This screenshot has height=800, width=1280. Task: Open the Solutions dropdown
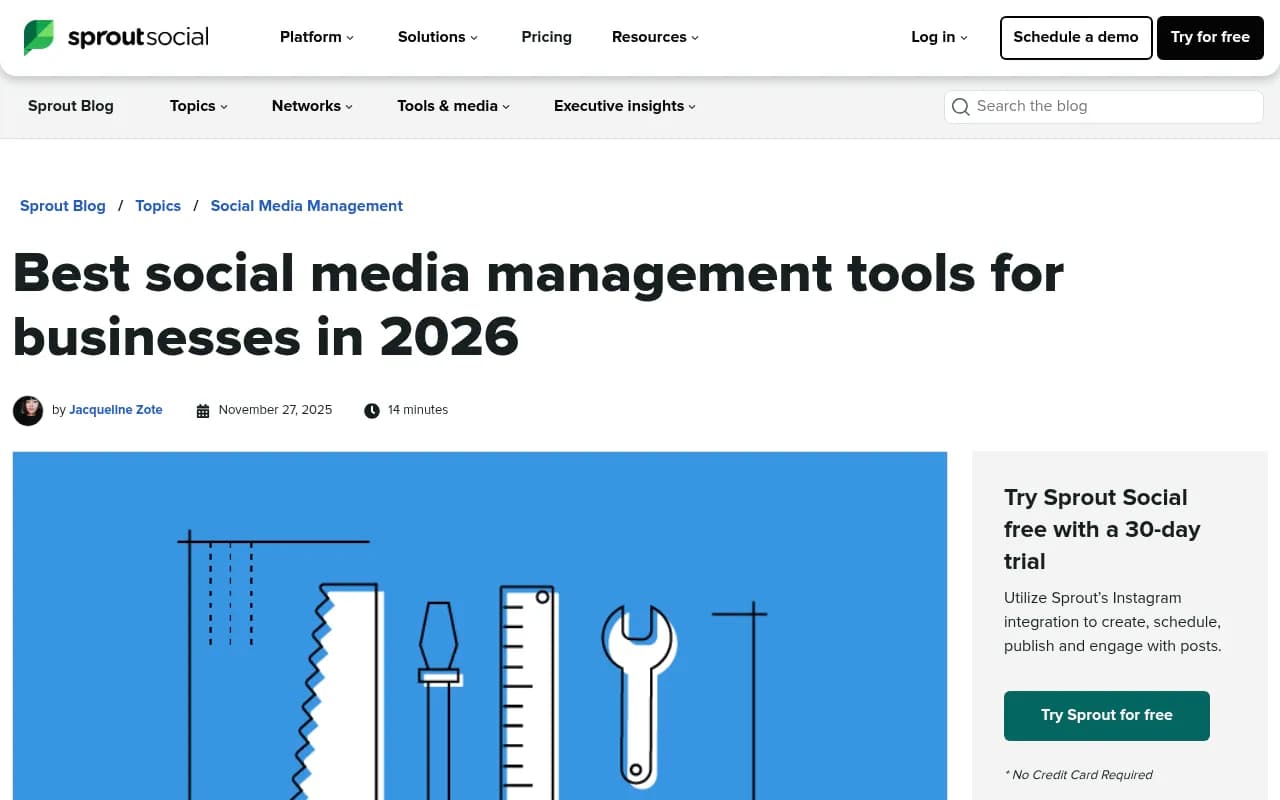pos(438,37)
